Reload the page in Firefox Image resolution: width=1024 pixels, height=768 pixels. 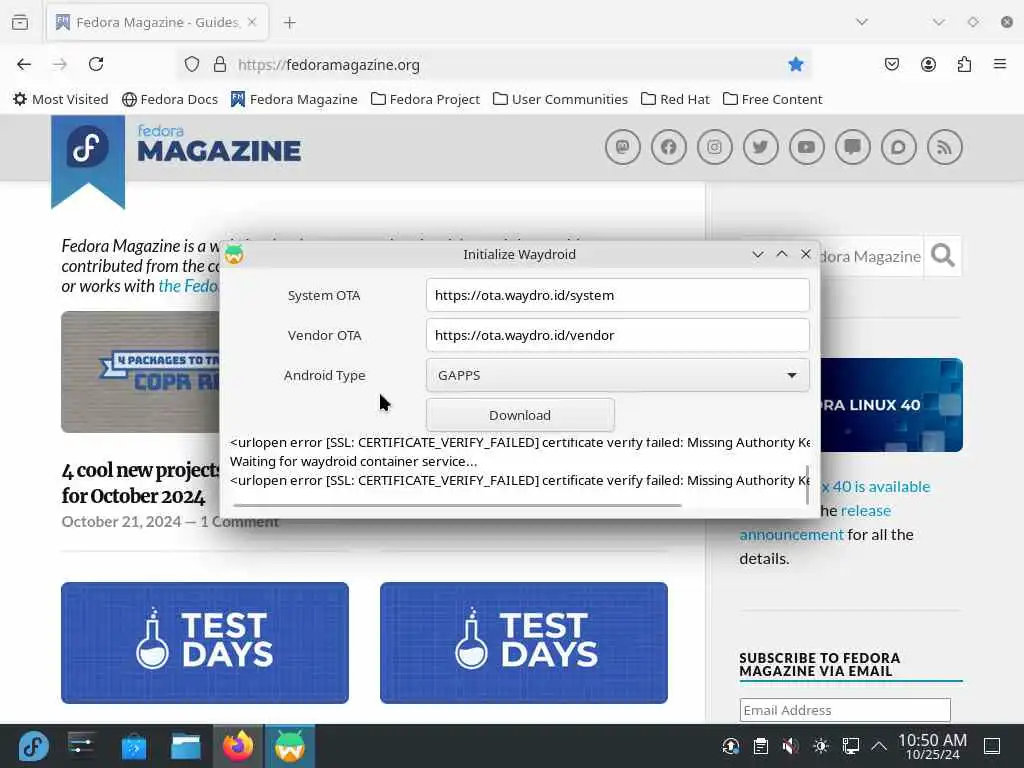tap(96, 64)
